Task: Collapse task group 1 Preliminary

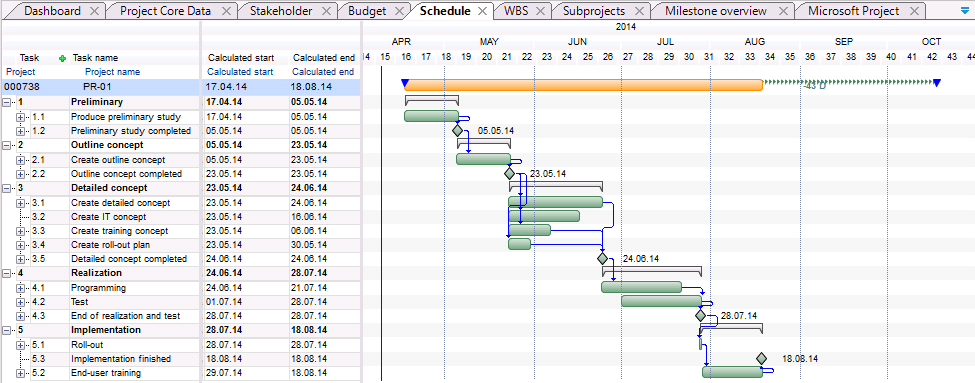Action: (x=7, y=102)
